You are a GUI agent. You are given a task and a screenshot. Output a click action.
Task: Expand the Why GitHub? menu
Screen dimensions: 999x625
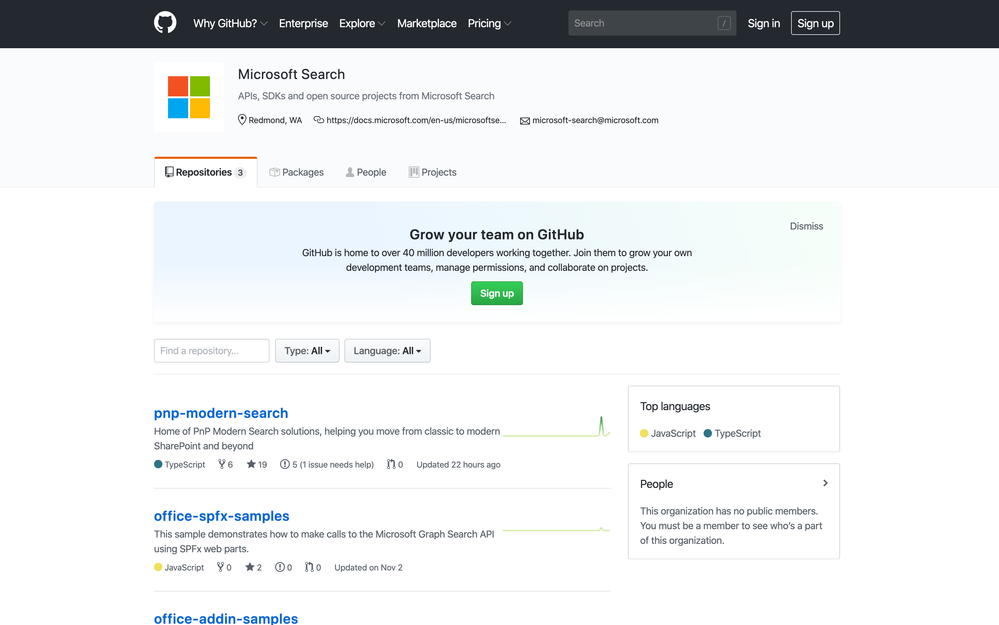pos(230,24)
